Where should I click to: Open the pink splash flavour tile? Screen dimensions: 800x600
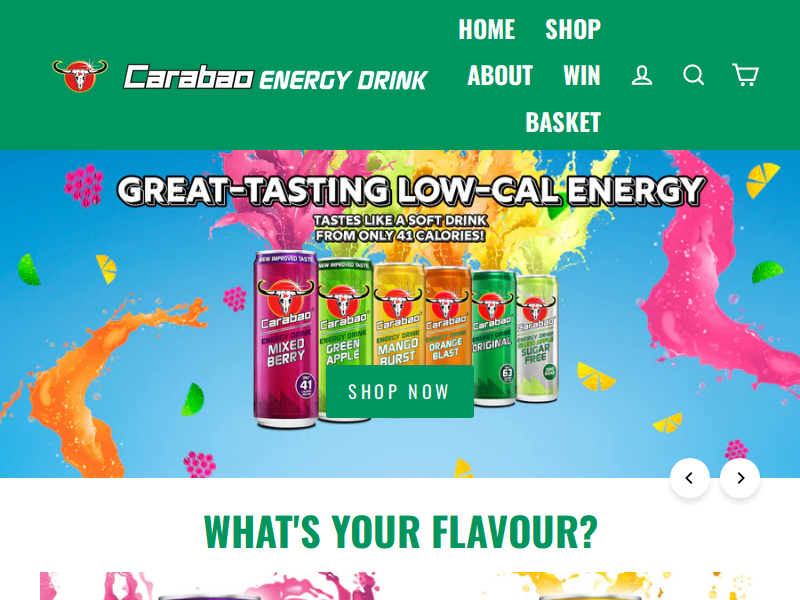(x=210, y=586)
